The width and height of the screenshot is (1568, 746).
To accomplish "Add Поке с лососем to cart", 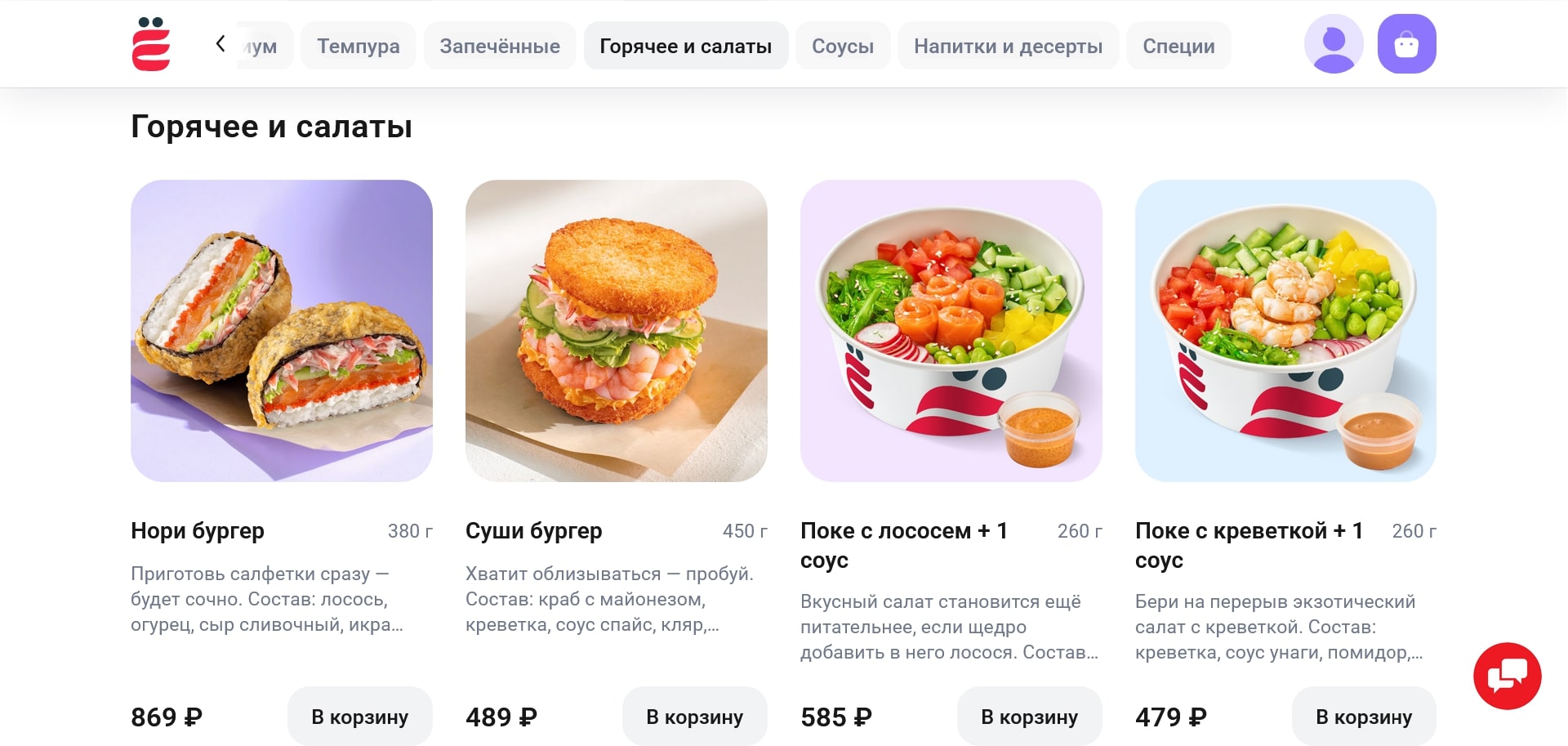I will (1030, 717).
